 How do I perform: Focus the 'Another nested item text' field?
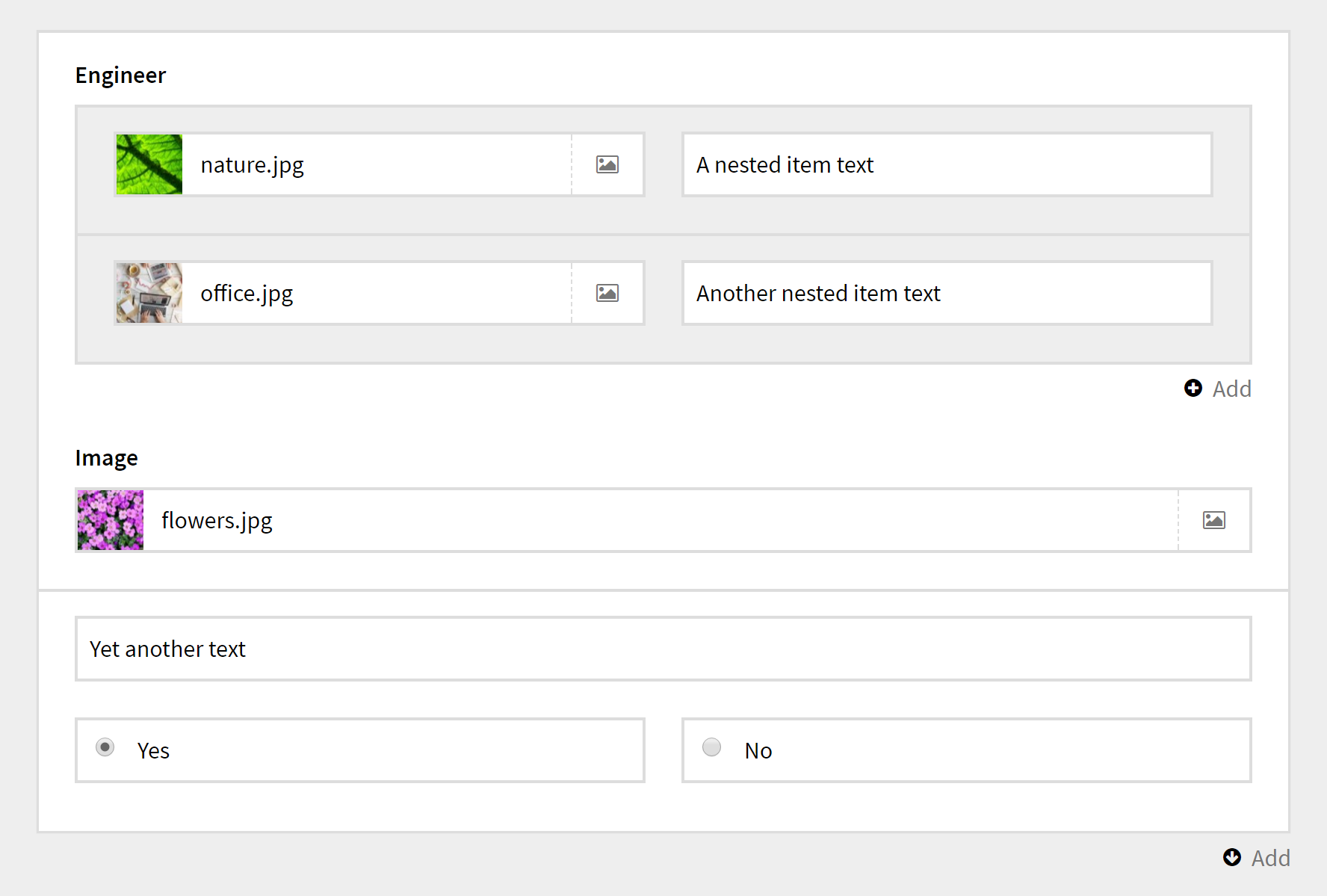coord(947,293)
